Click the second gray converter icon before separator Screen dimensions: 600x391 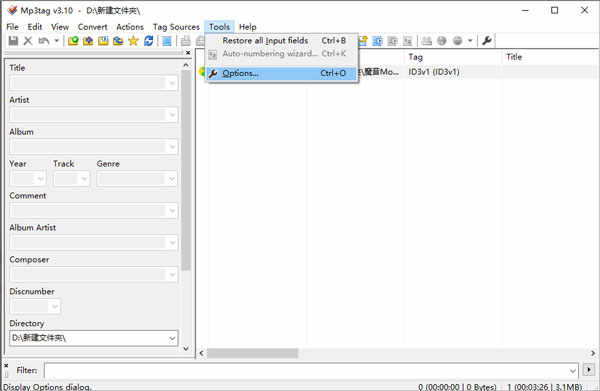(408, 41)
